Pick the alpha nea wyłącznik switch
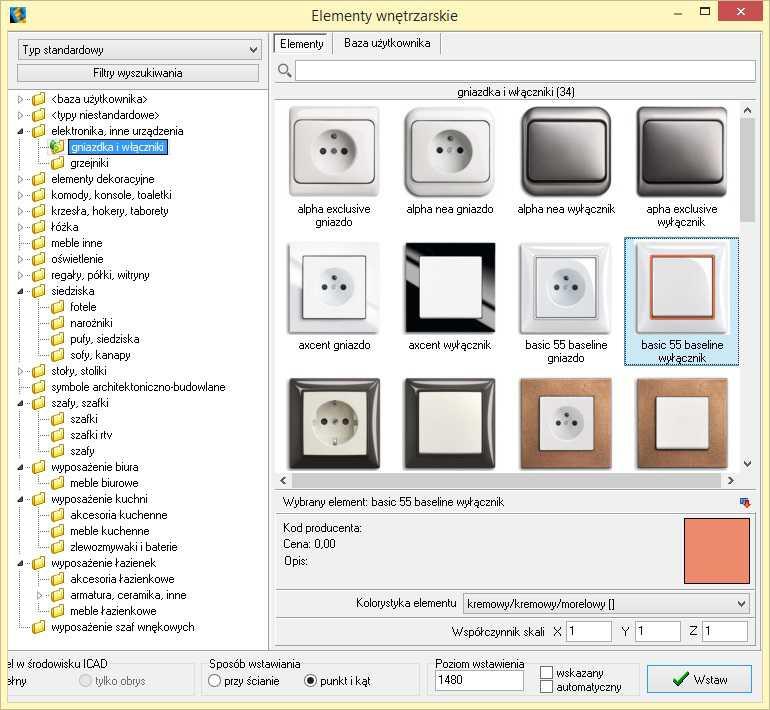 (x=566, y=152)
